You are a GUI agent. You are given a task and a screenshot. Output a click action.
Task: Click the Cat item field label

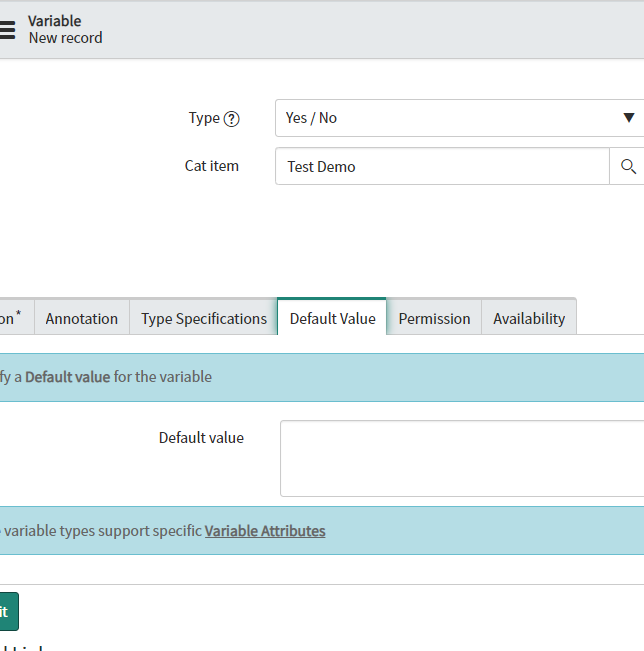coord(212,166)
